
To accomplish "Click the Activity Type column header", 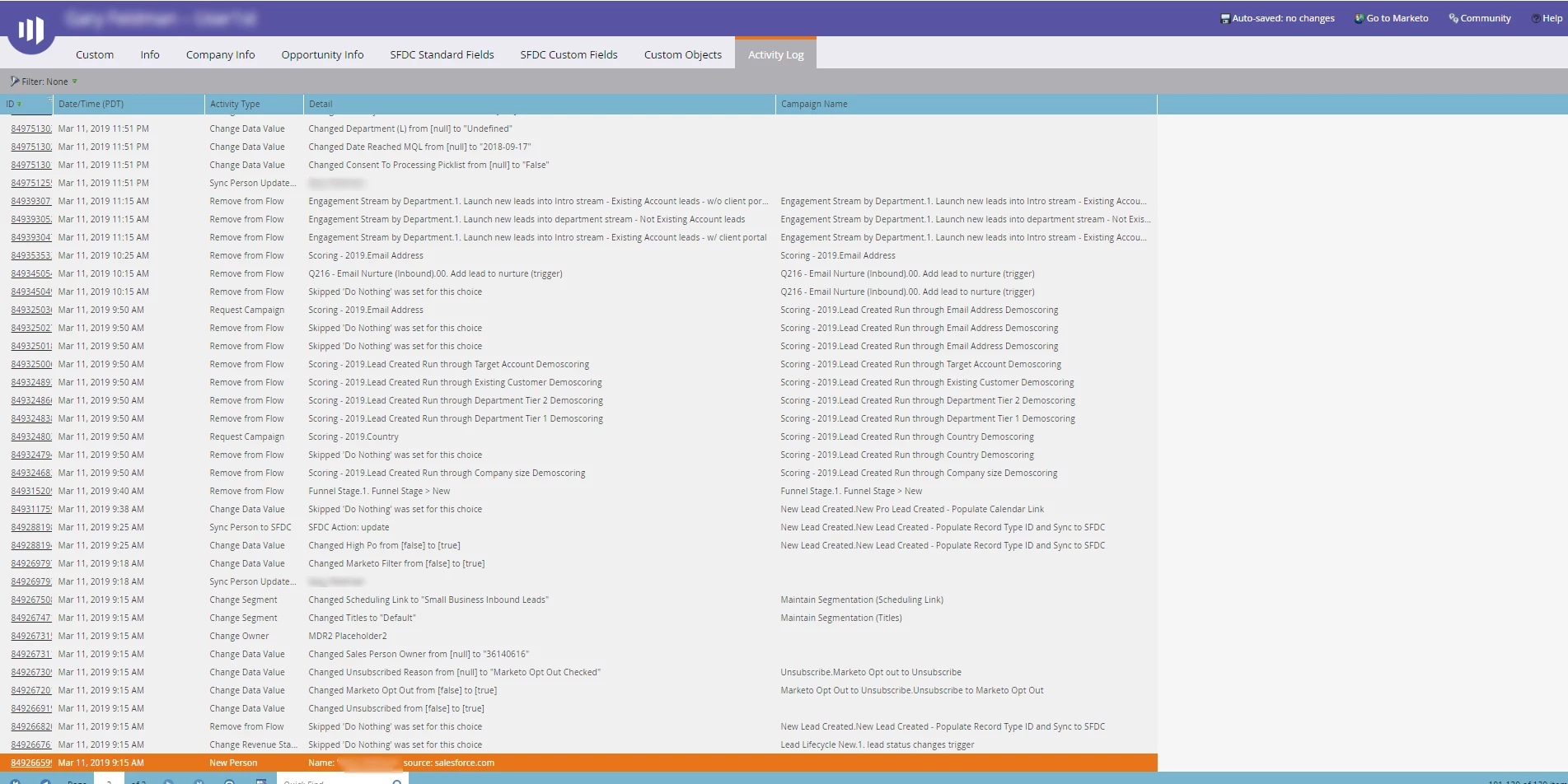I will coord(254,104).
